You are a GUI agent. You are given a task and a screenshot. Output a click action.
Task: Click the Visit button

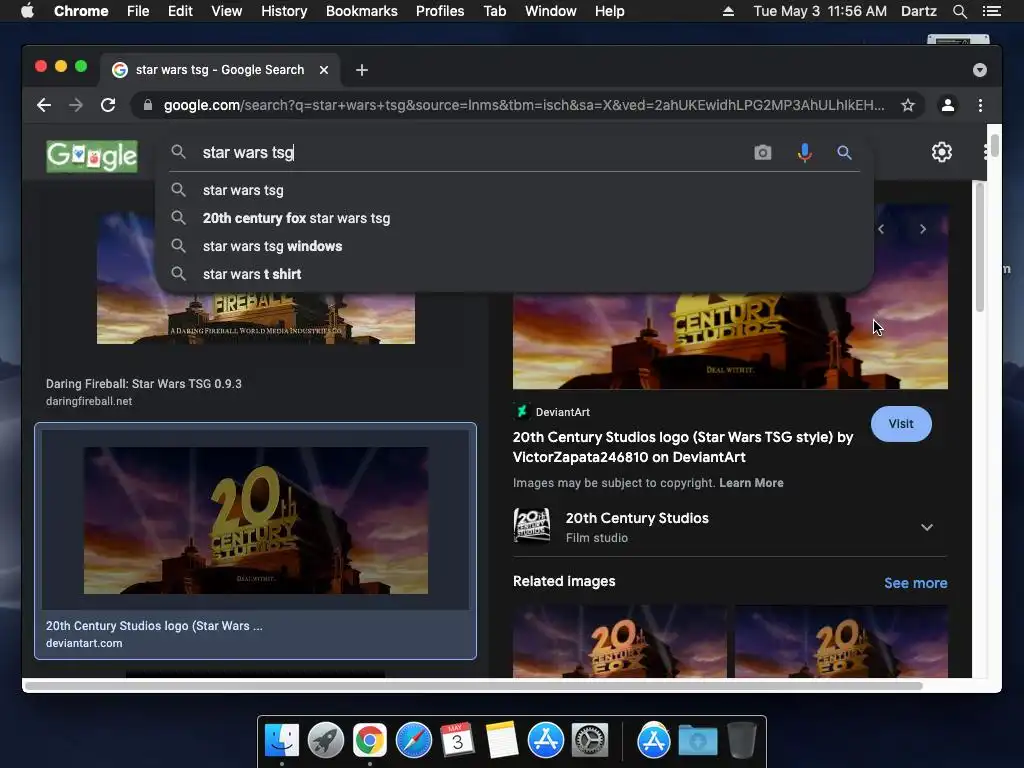pos(901,424)
